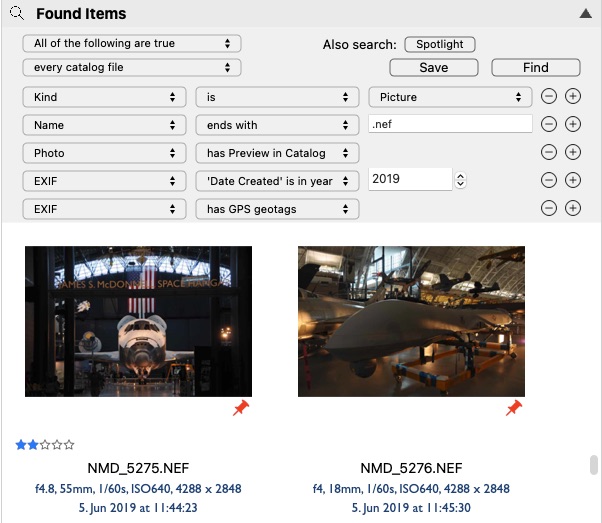Save the current search

[434, 68]
